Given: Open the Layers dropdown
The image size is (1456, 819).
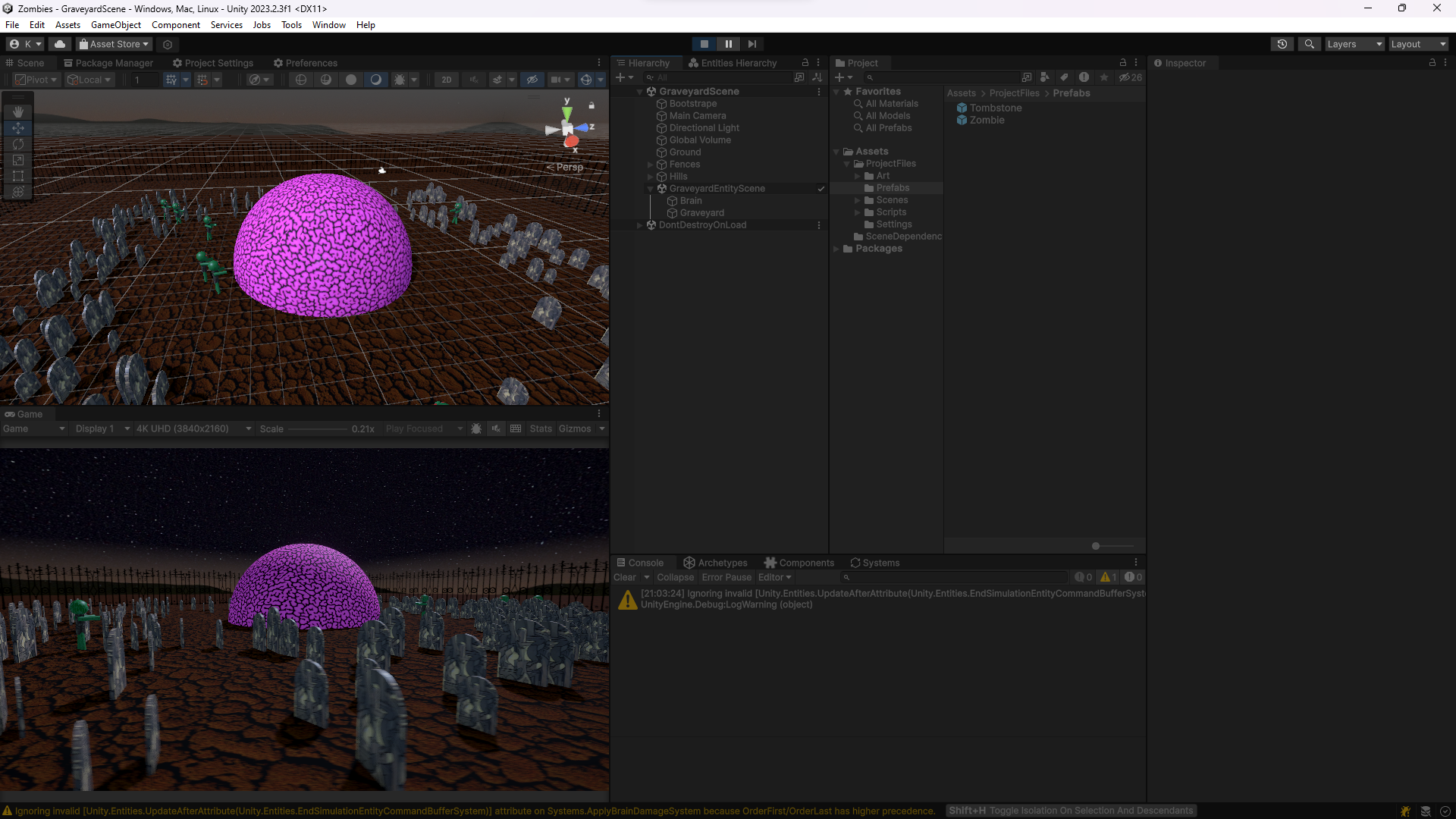Looking at the screenshot, I should click(x=1354, y=44).
